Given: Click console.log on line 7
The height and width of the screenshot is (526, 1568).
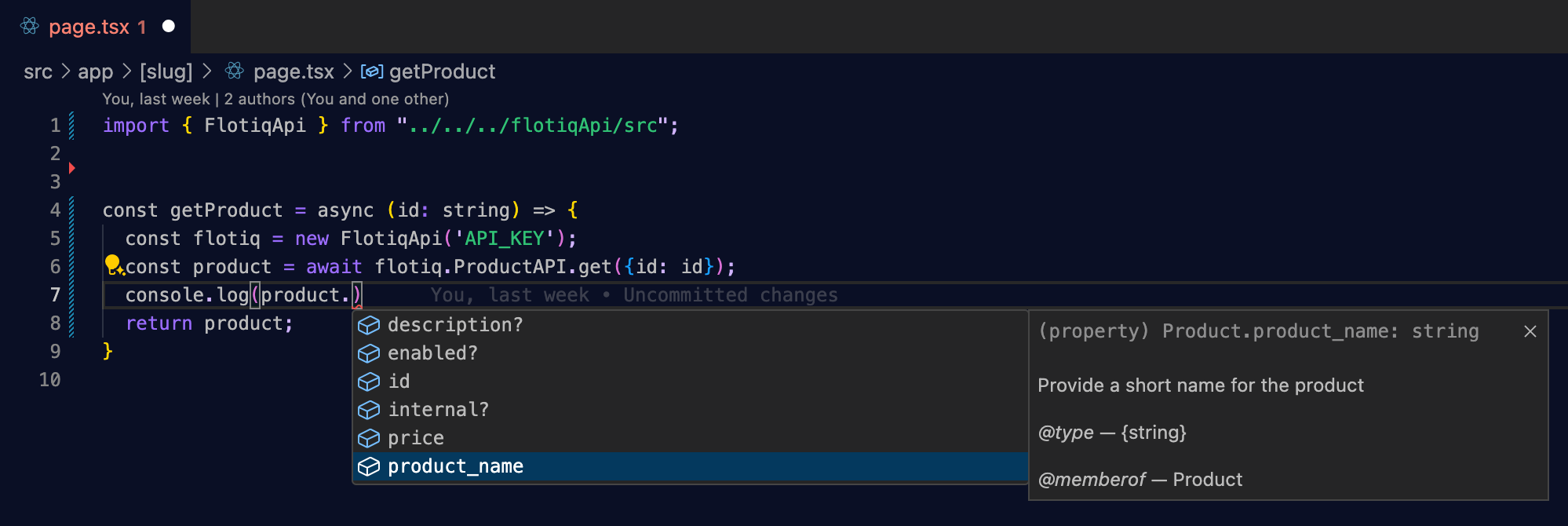Looking at the screenshot, I should pos(187,295).
